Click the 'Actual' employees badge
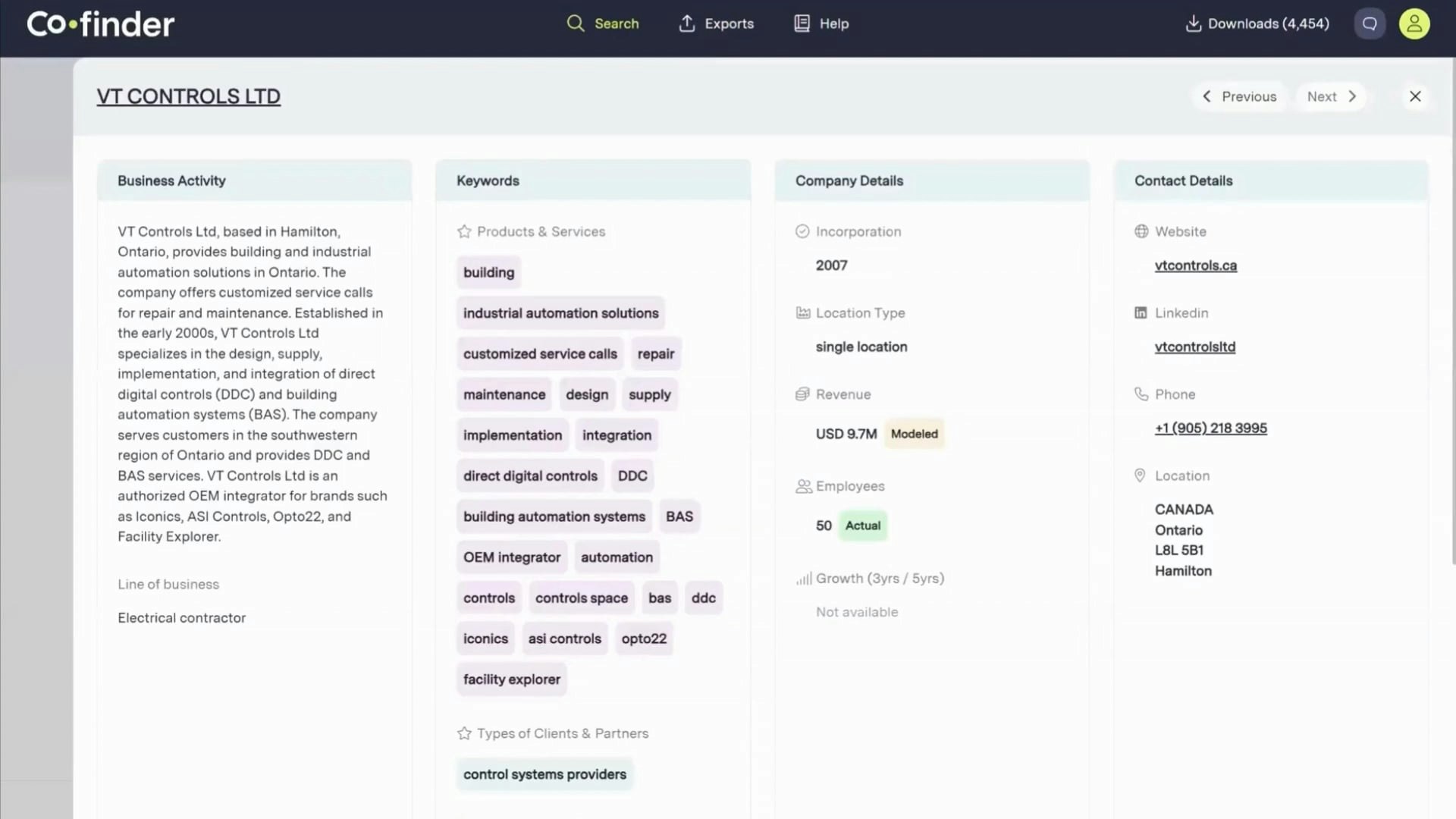This screenshot has height=819, width=1456. coord(863,526)
